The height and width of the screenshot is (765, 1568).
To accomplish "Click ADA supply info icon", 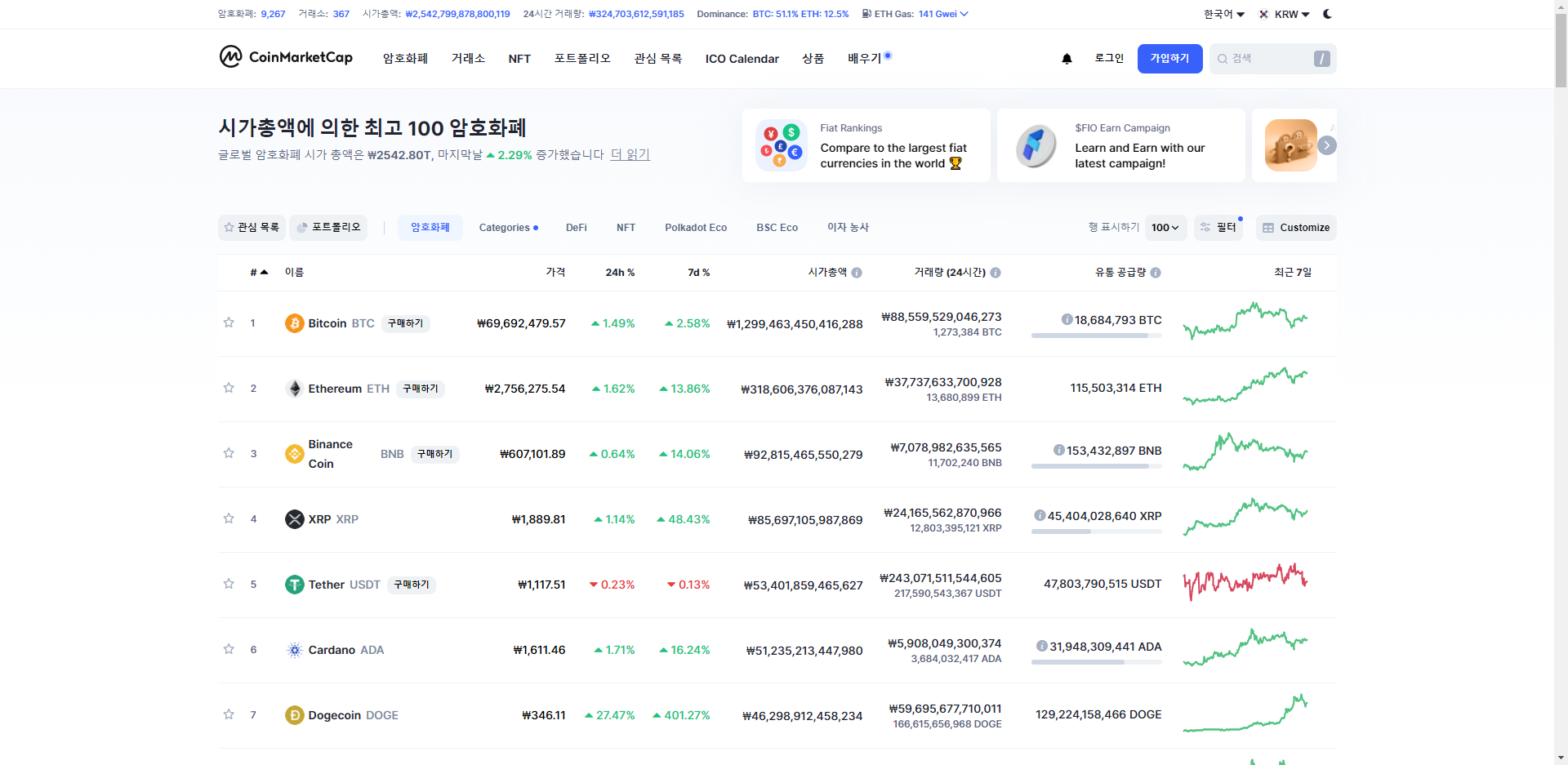I will tap(1041, 646).
